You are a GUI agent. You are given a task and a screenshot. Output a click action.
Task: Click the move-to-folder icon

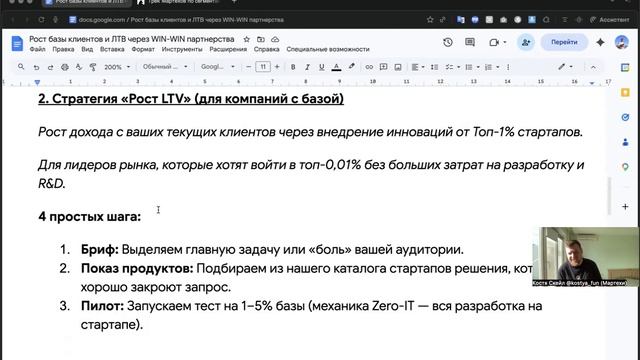[x=261, y=40]
